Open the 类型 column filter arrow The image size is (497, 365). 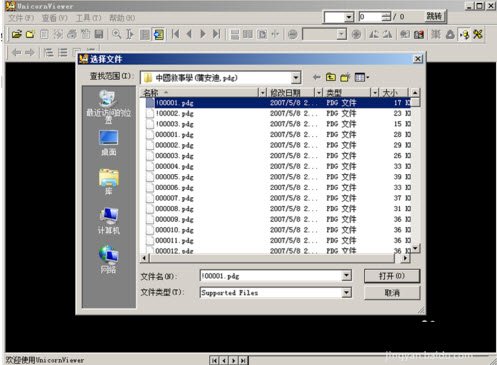[x=375, y=93]
